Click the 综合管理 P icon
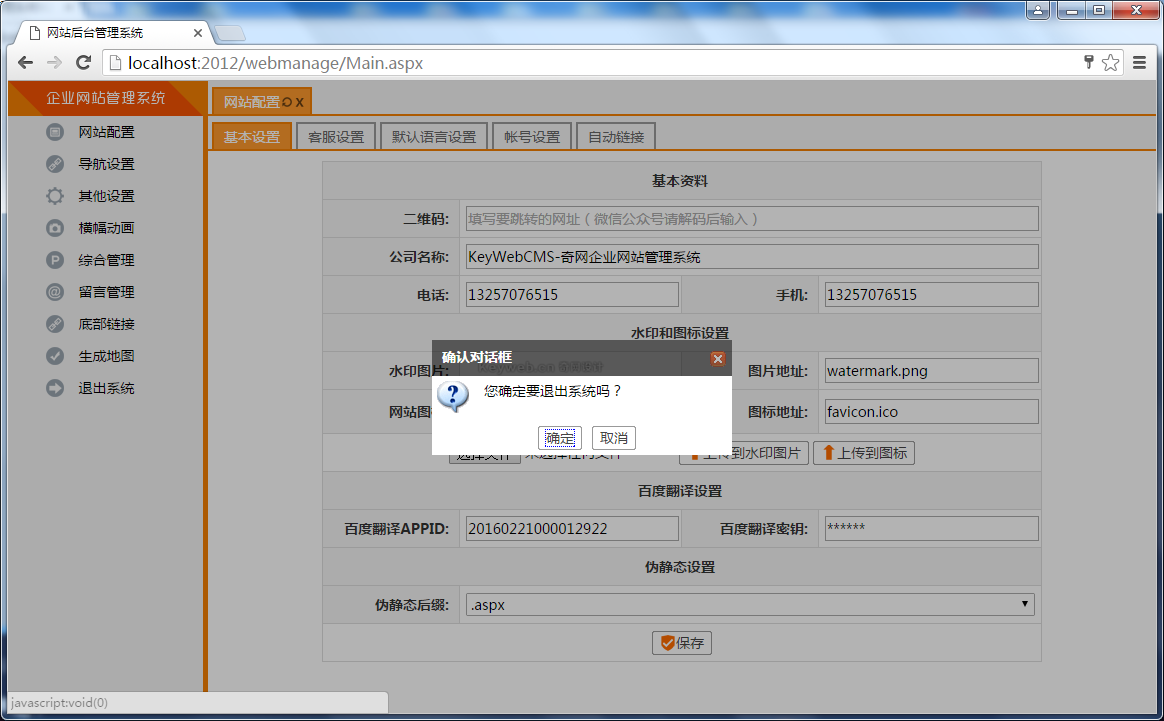This screenshot has width=1164, height=721. pos(55,260)
